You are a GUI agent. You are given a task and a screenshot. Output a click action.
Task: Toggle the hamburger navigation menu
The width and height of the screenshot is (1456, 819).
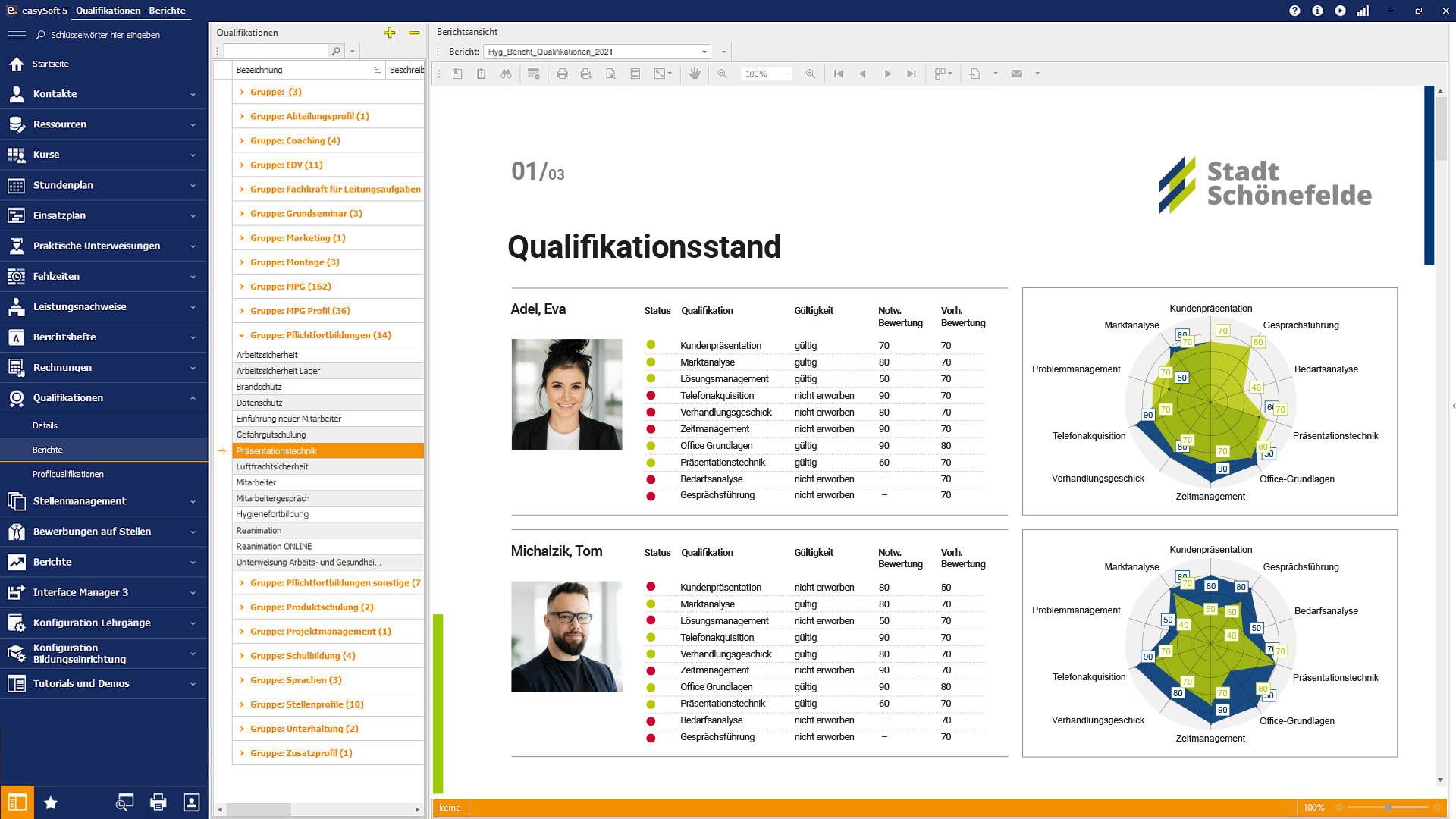pyautogui.click(x=17, y=35)
